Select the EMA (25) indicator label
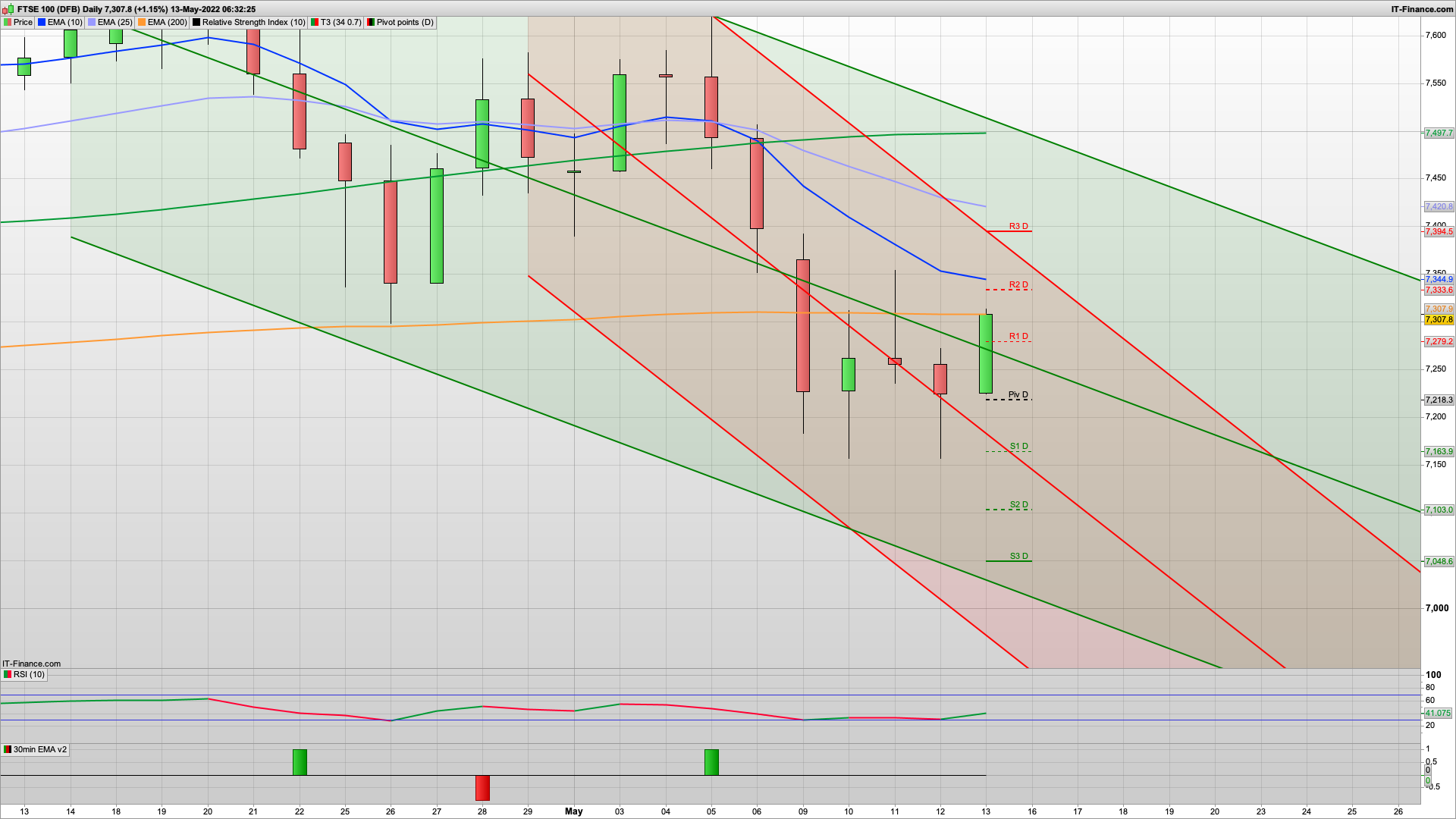 coord(115,23)
